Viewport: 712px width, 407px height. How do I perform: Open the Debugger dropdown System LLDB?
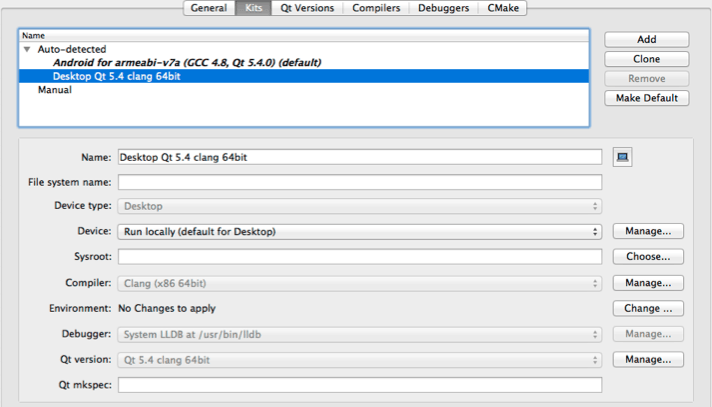click(360, 335)
